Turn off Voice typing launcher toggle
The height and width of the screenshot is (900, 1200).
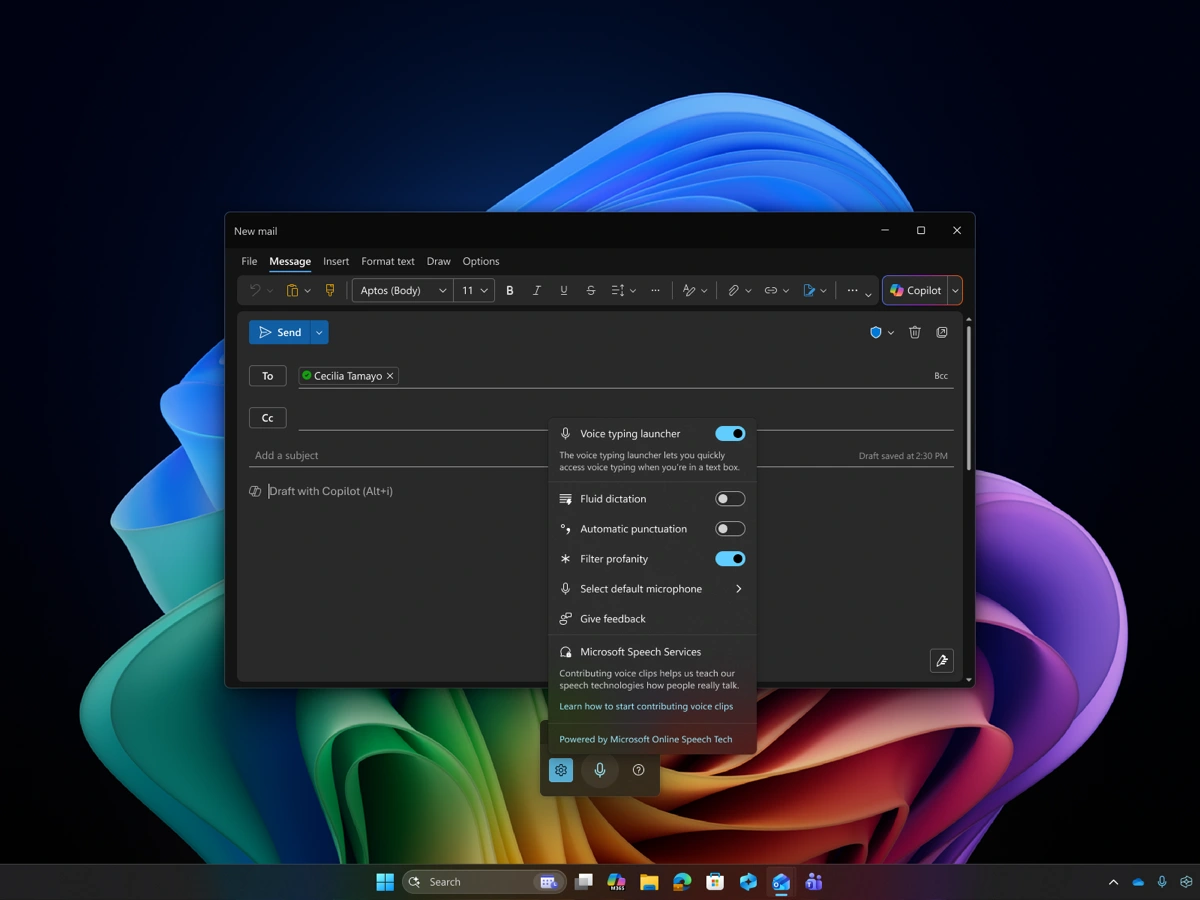click(x=730, y=434)
